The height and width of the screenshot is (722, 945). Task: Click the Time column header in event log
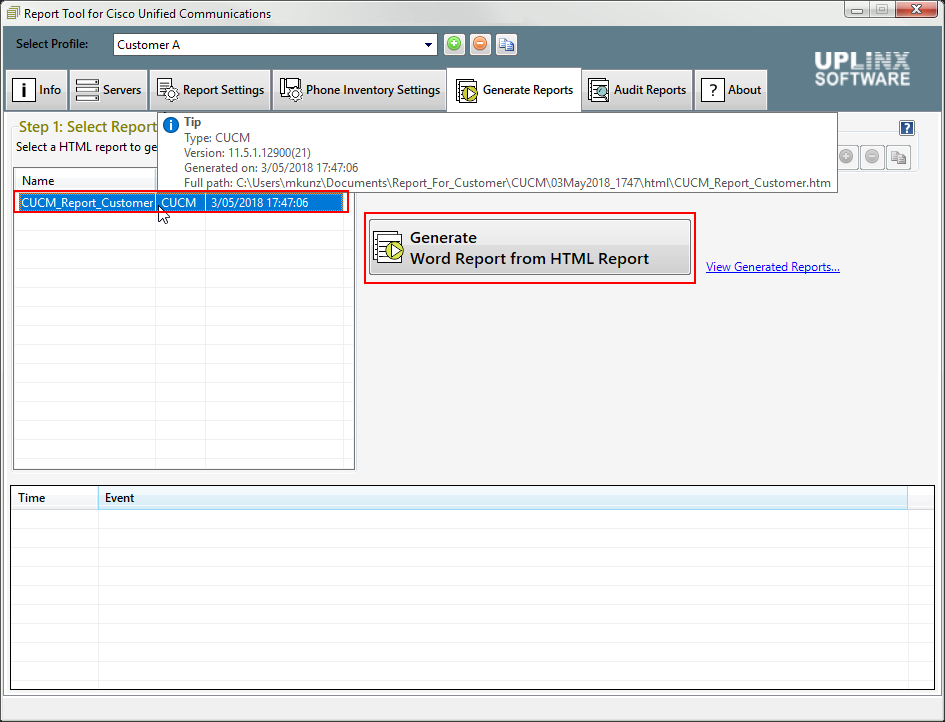click(54, 498)
